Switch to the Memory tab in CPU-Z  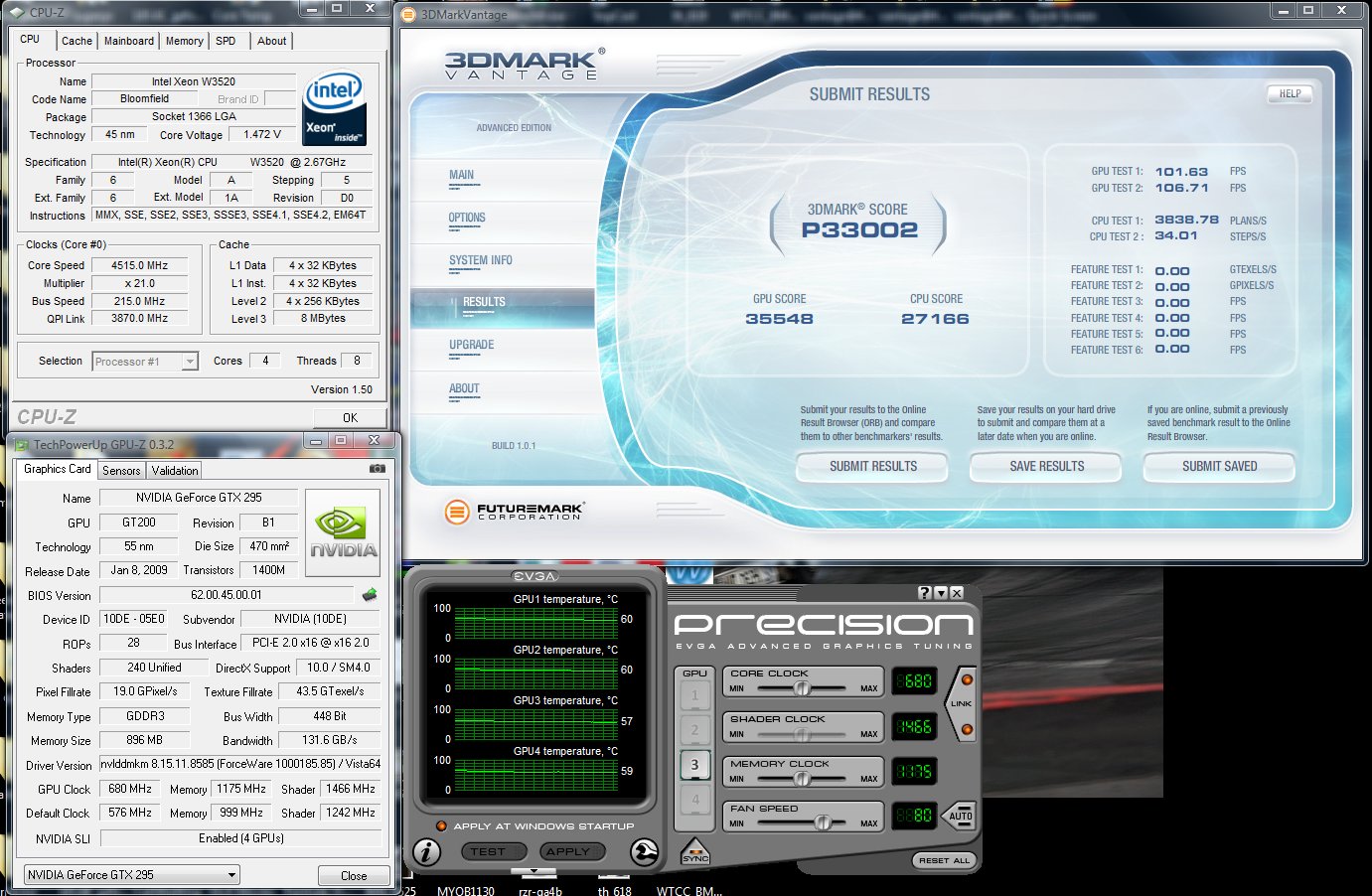[x=185, y=41]
